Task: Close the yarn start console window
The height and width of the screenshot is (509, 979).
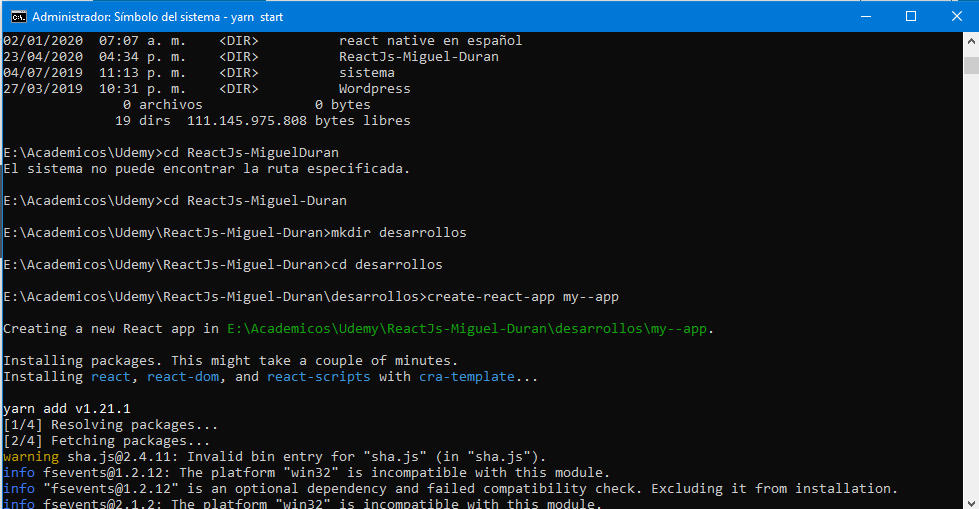Action: (x=956, y=16)
